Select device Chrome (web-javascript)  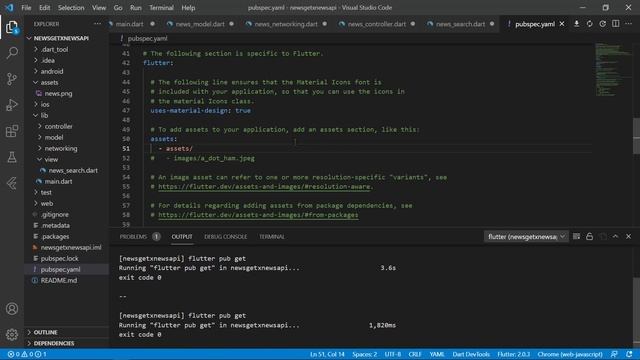[x=570, y=354]
